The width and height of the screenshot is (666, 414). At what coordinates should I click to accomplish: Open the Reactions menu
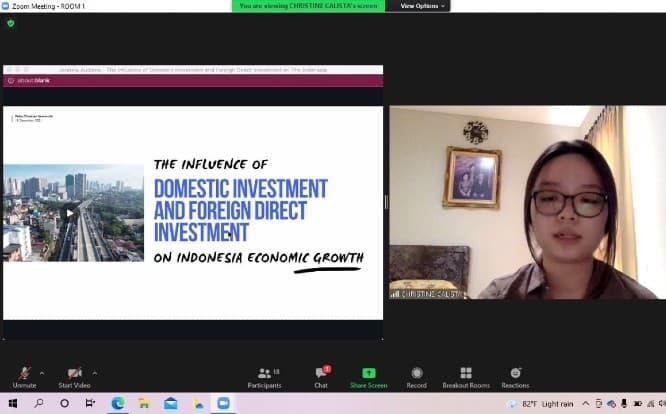(x=515, y=373)
